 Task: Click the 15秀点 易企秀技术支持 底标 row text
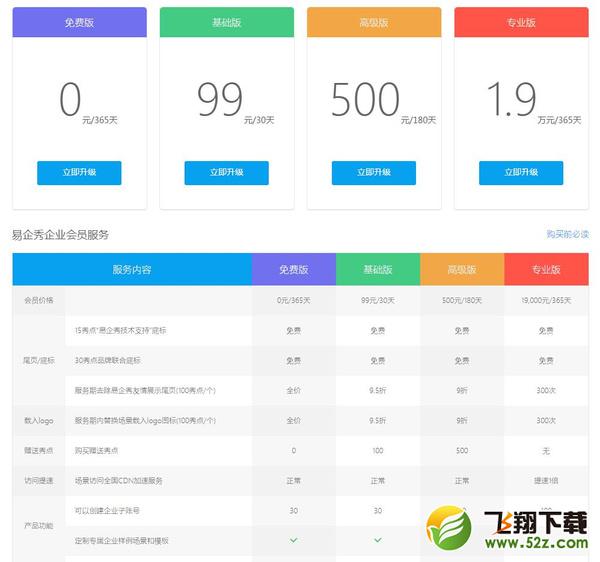(x=121, y=331)
